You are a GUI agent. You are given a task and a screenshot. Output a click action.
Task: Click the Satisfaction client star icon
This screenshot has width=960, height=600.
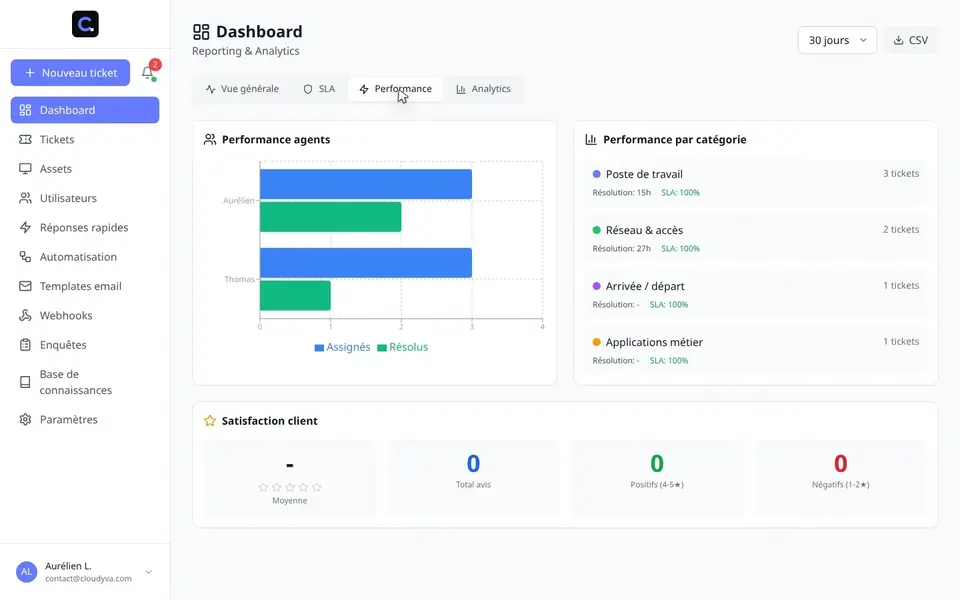point(210,421)
